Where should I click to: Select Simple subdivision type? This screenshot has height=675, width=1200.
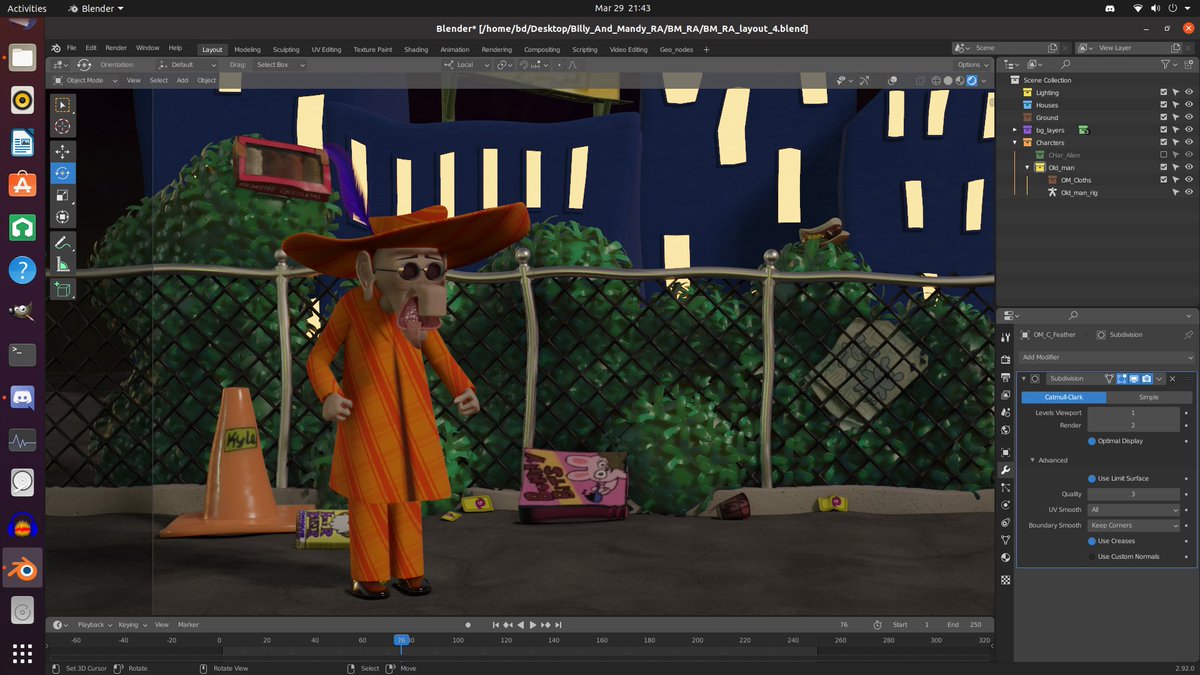(1149, 397)
